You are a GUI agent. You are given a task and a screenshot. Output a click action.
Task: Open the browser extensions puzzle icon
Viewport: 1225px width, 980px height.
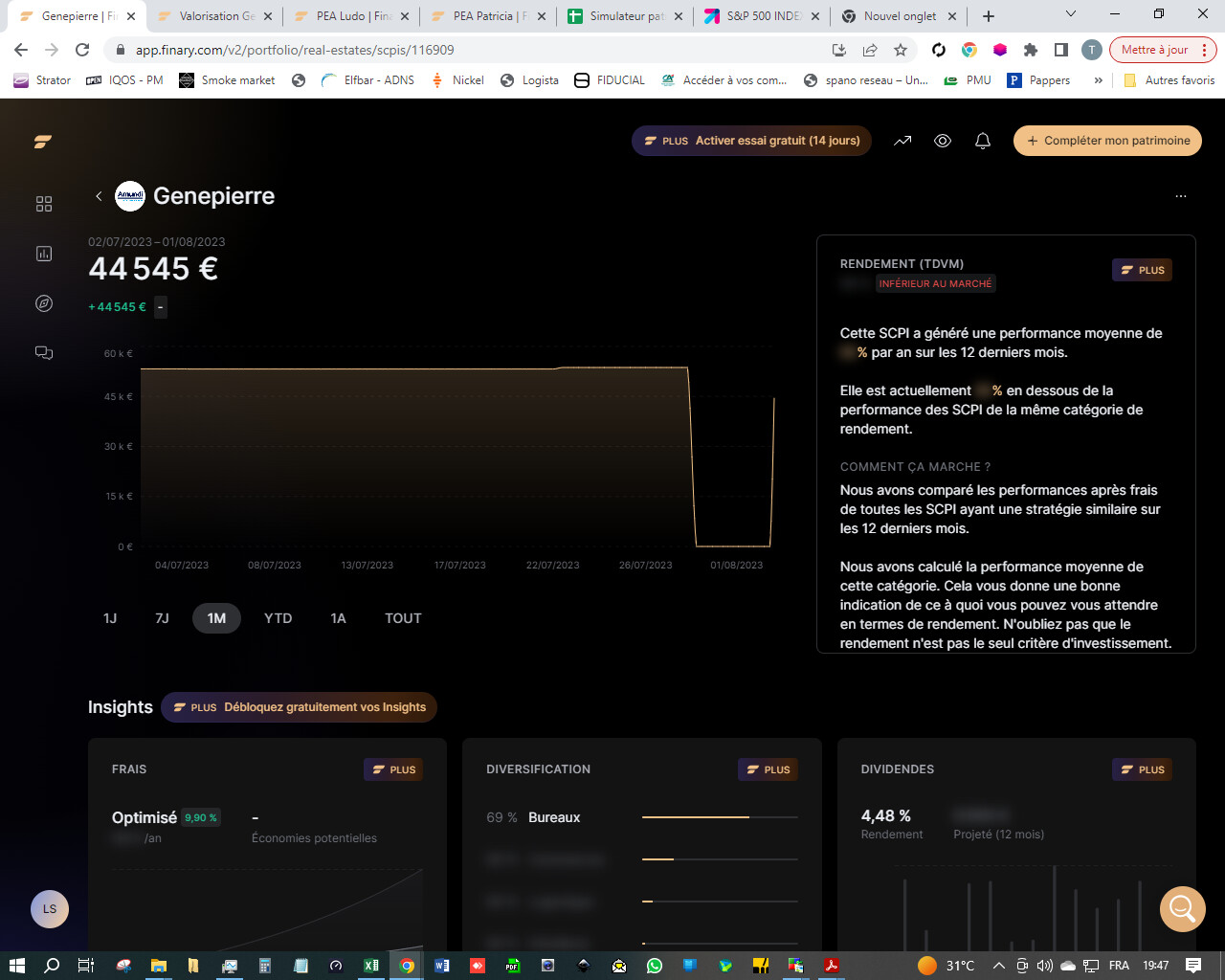coord(1031,50)
